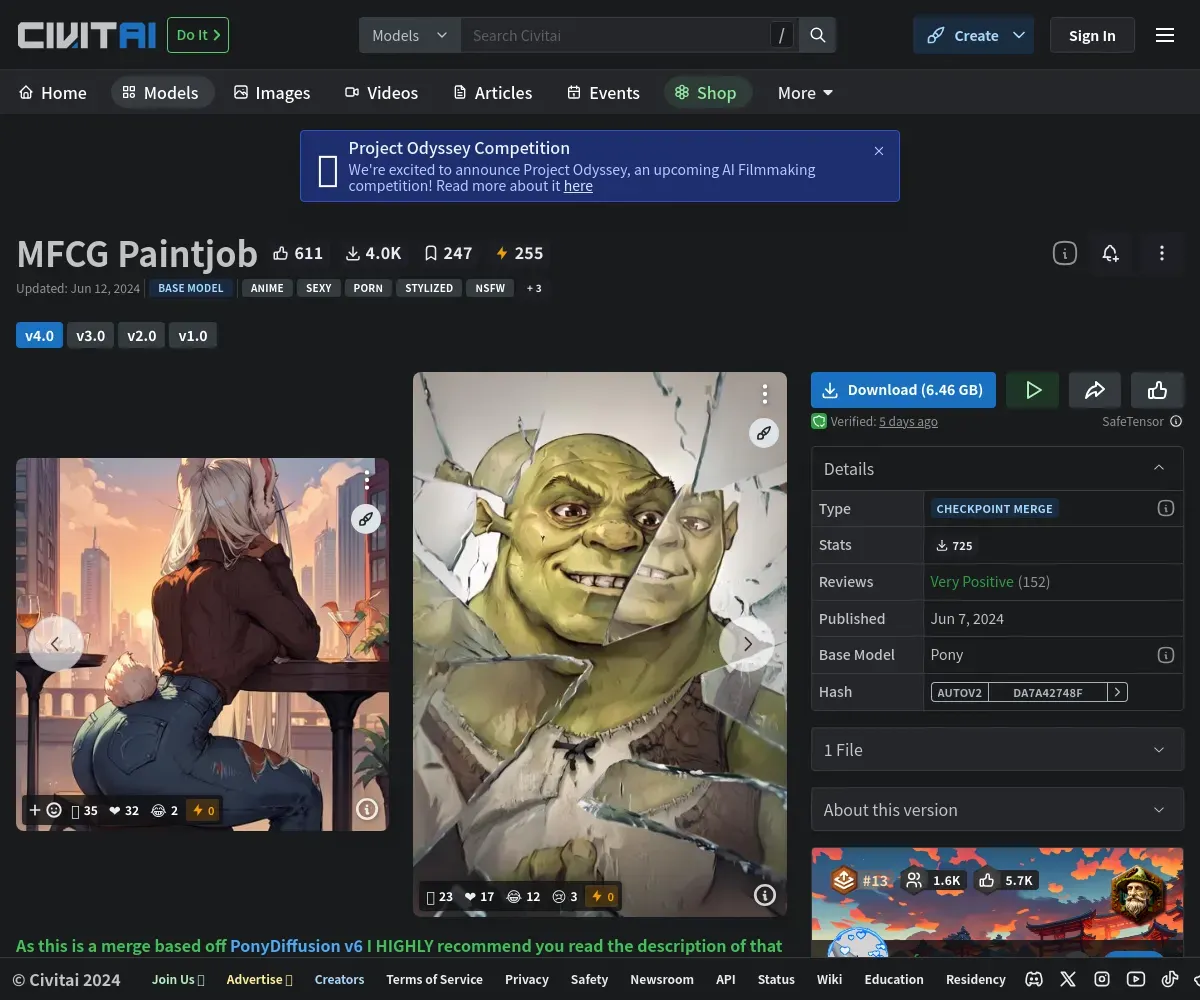Select version v1.0
1200x1000 pixels.
pos(193,335)
